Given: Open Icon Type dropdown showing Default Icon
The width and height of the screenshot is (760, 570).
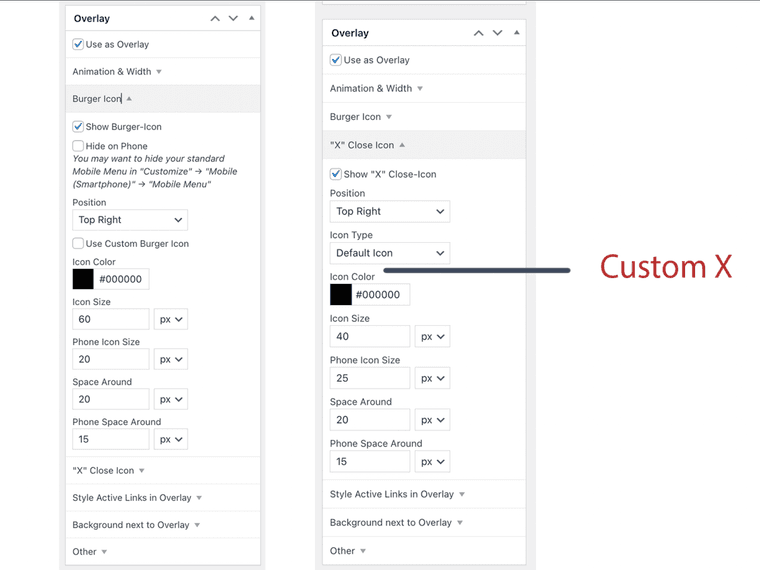Looking at the screenshot, I should 389,253.
